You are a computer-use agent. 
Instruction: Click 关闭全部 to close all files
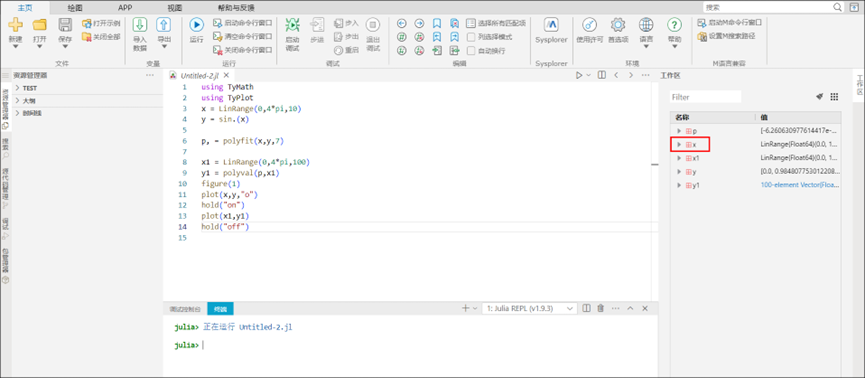[101, 36]
